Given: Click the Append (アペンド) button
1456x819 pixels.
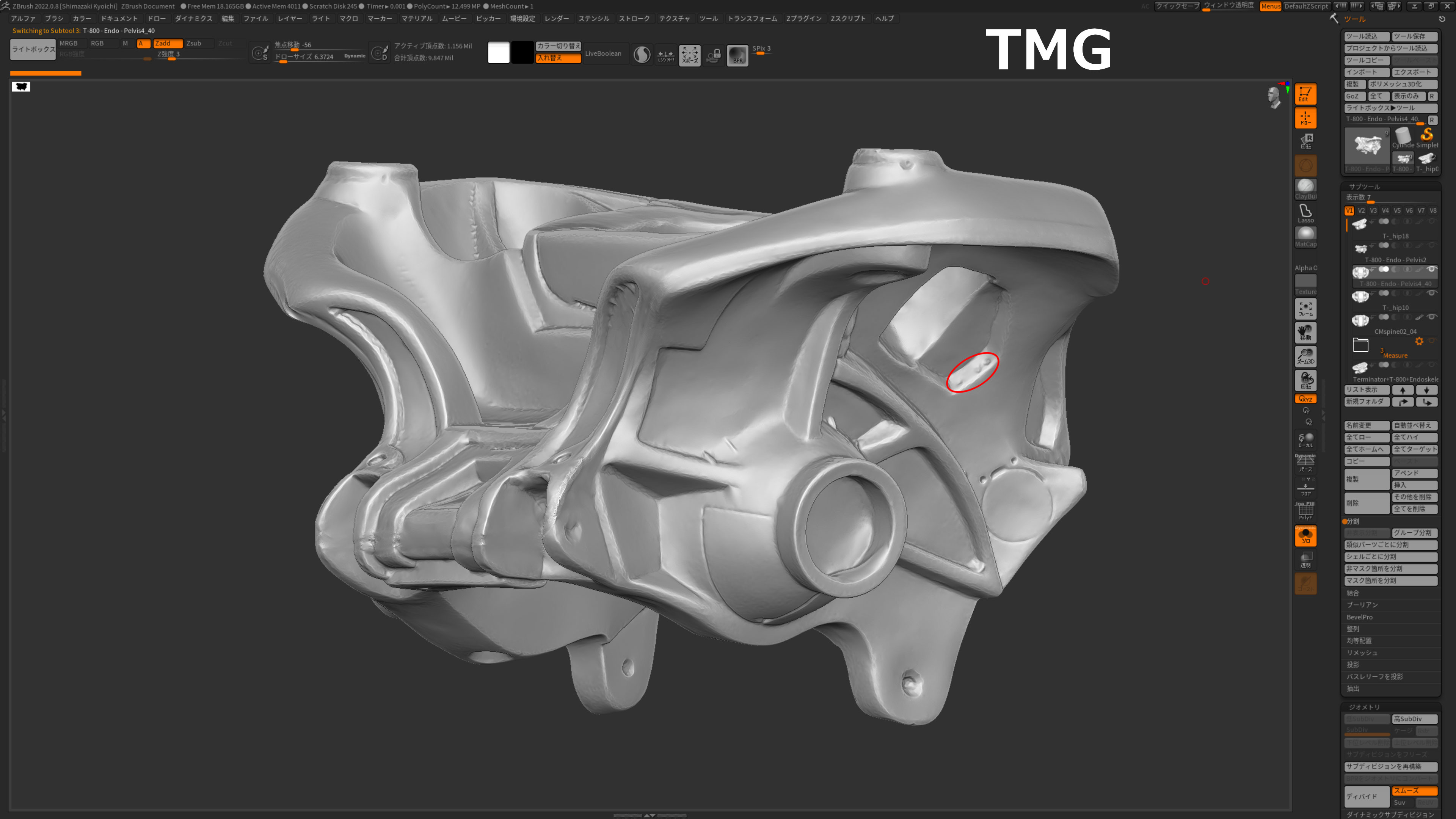Looking at the screenshot, I should tap(1415, 473).
